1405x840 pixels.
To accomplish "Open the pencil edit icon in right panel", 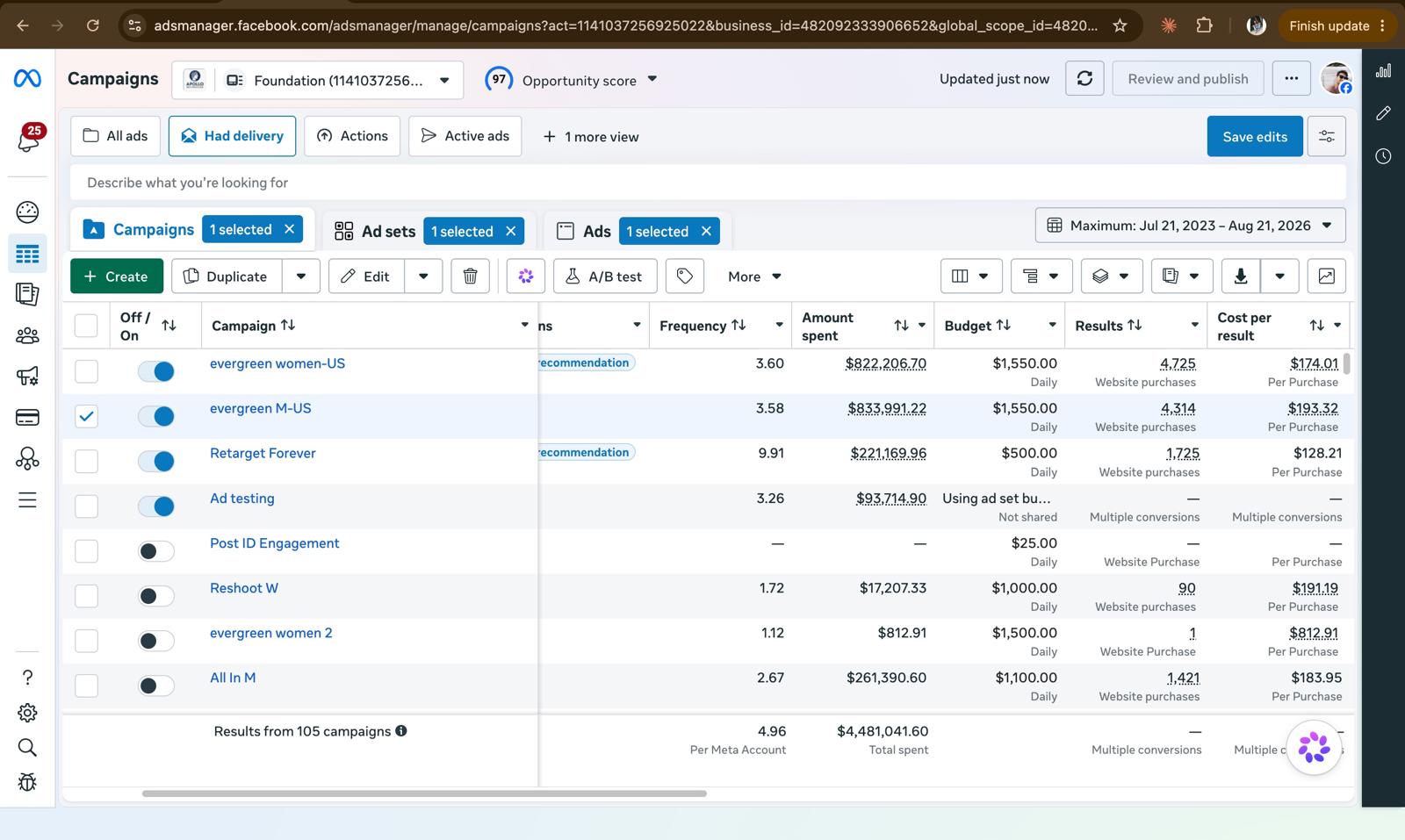I will click(1384, 113).
